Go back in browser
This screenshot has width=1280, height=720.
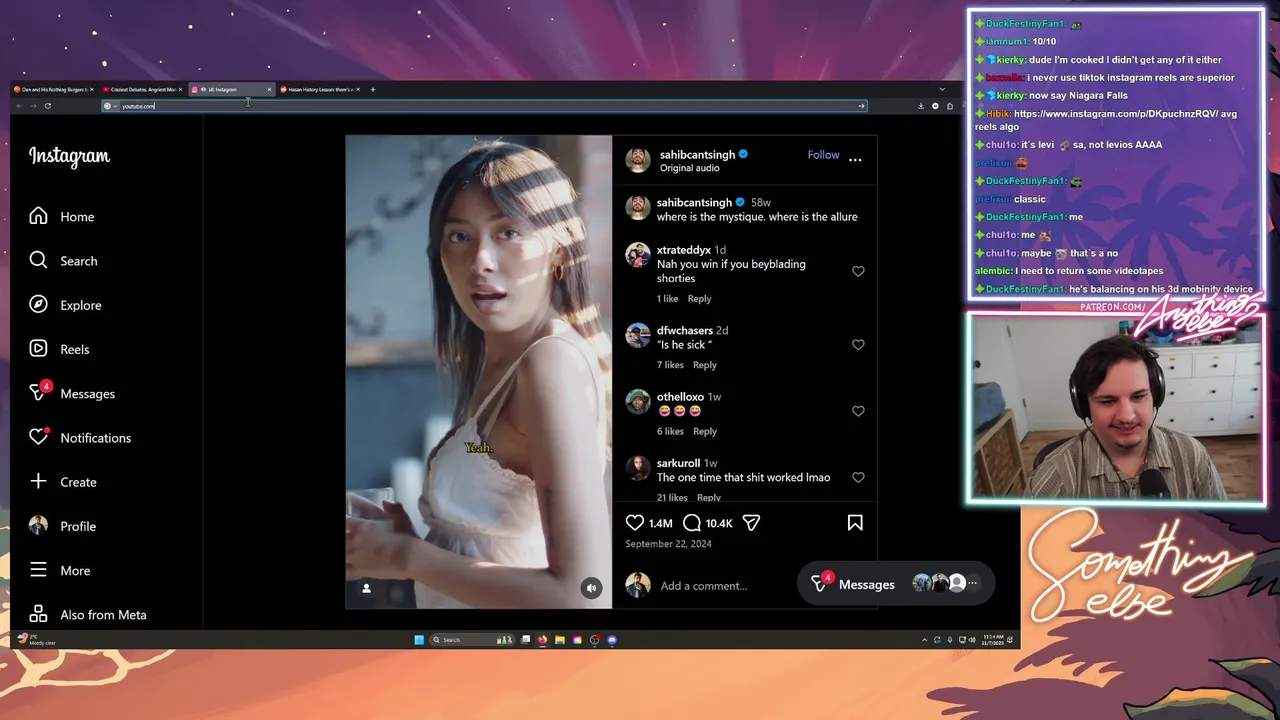click(19, 106)
